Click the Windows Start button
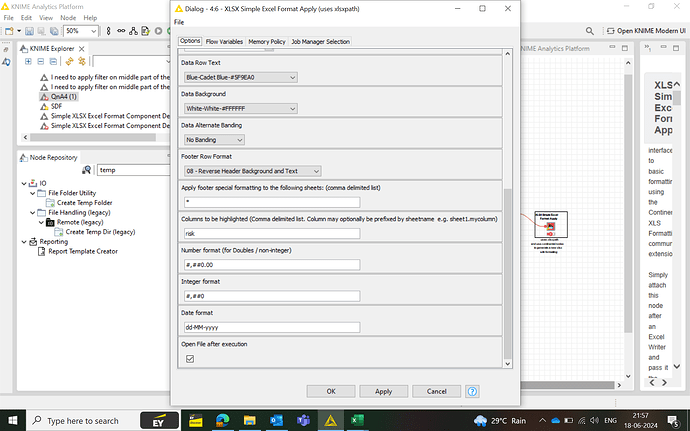 (11, 419)
